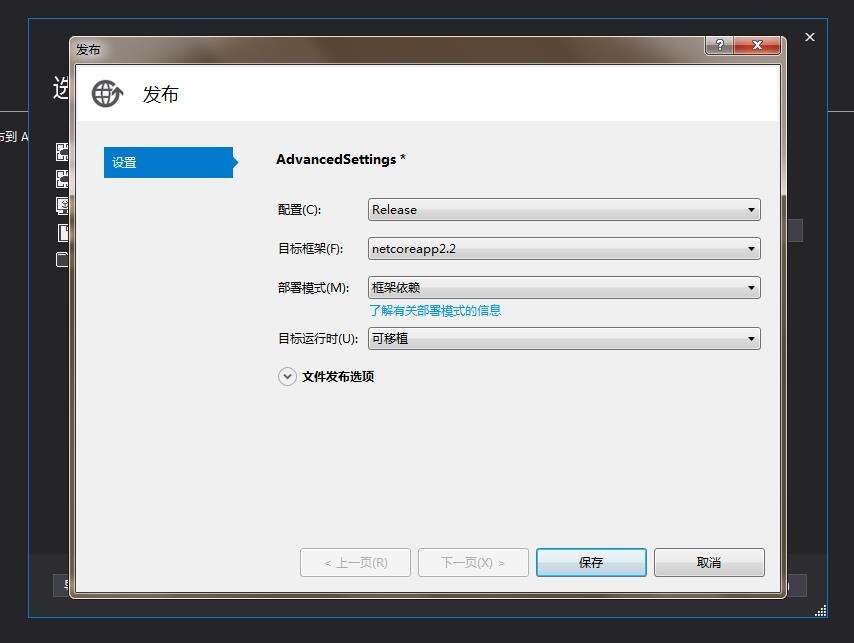The height and width of the screenshot is (643, 854).
Task: Open 了解有关部署模式的信息 link
Action: (435, 310)
